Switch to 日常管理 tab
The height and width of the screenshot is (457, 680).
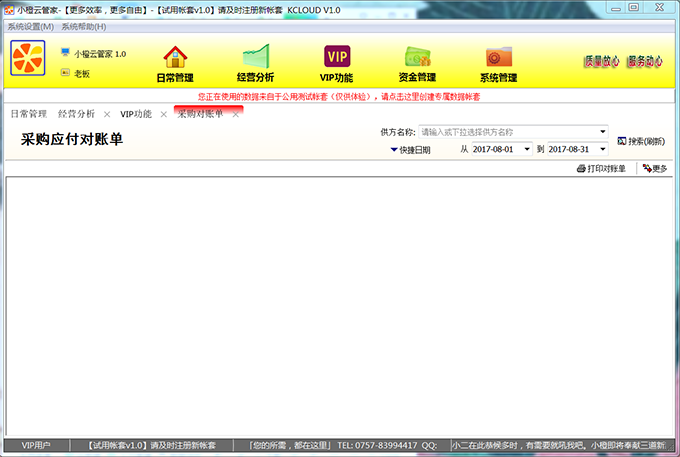coord(29,114)
